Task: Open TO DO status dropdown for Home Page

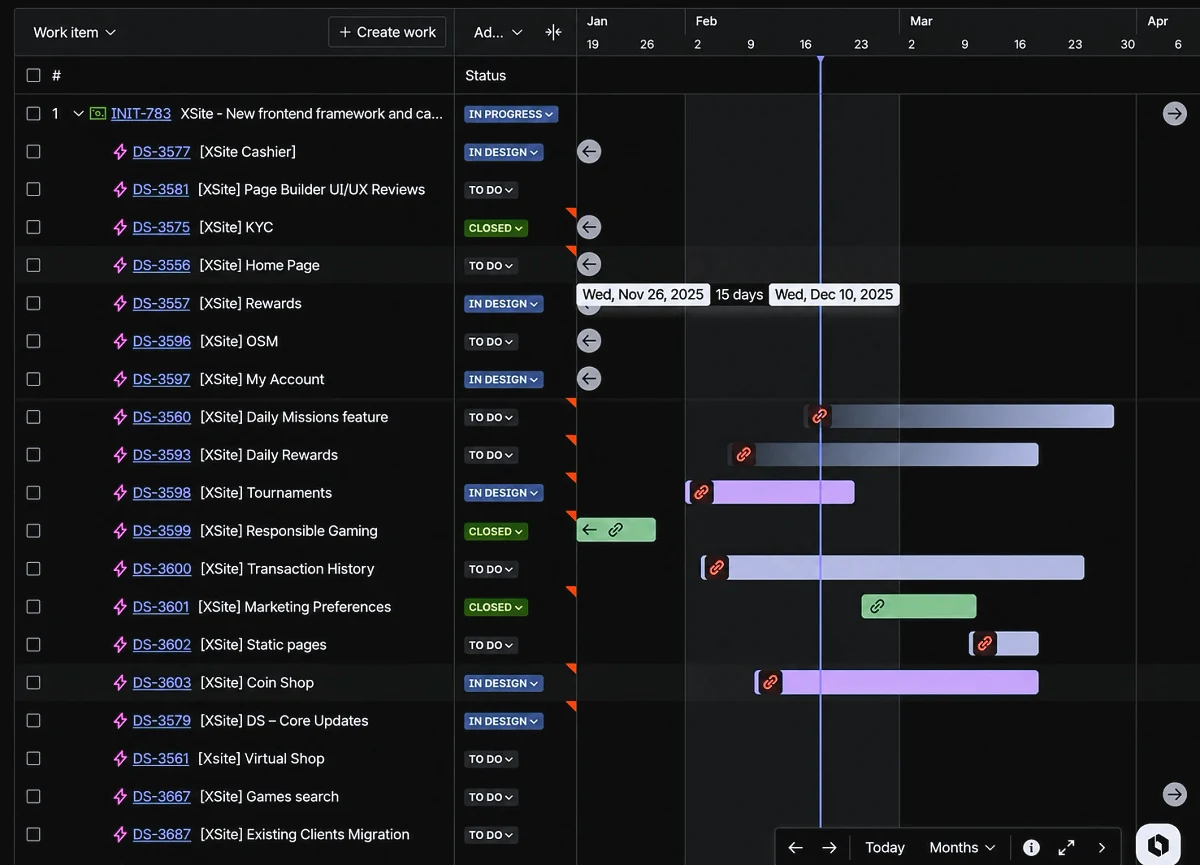Action: [x=491, y=266]
